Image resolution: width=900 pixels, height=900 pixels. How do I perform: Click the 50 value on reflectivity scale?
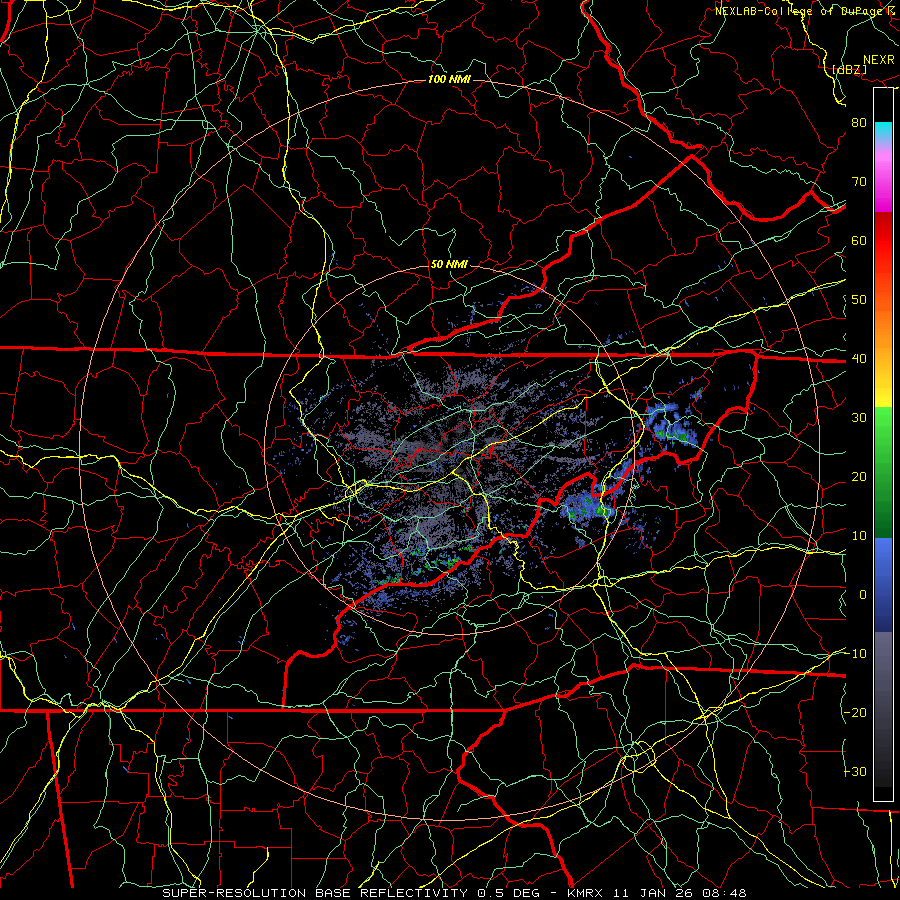click(859, 300)
